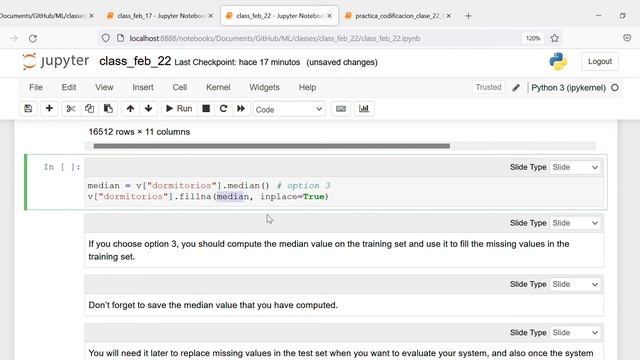Screen dimensions: 640x360
Task: Open the Insert menu
Action: pyautogui.click(x=143, y=87)
